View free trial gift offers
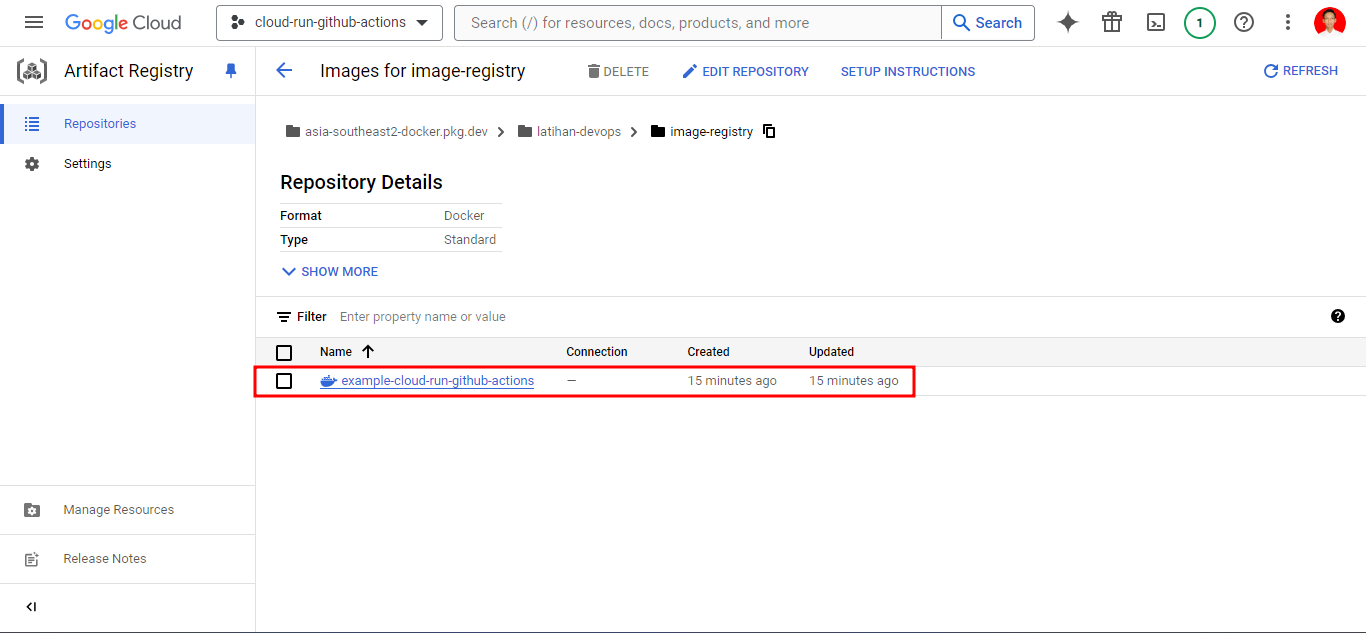Viewport: 1366px width, 633px height. point(1111,22)
